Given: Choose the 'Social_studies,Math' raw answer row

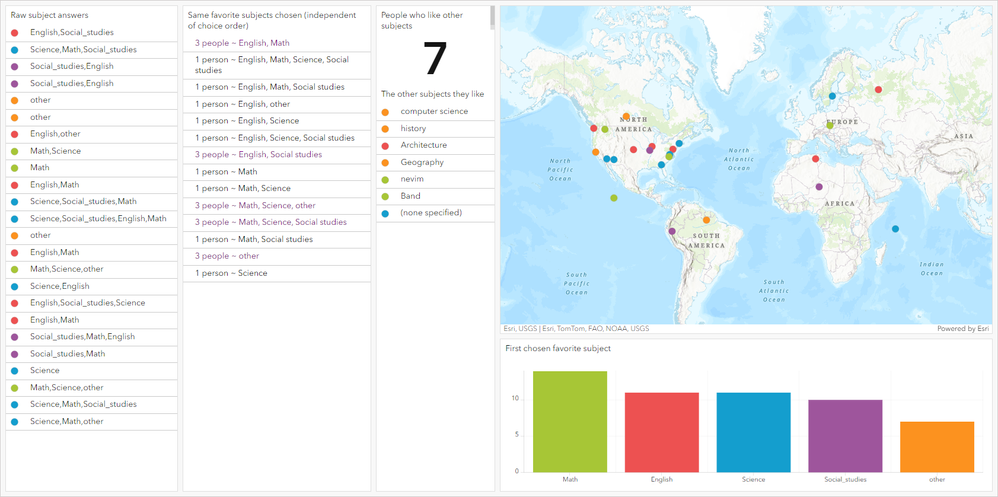Looking at the screenshot, I should pyautogui.click(x=92, y=354).
